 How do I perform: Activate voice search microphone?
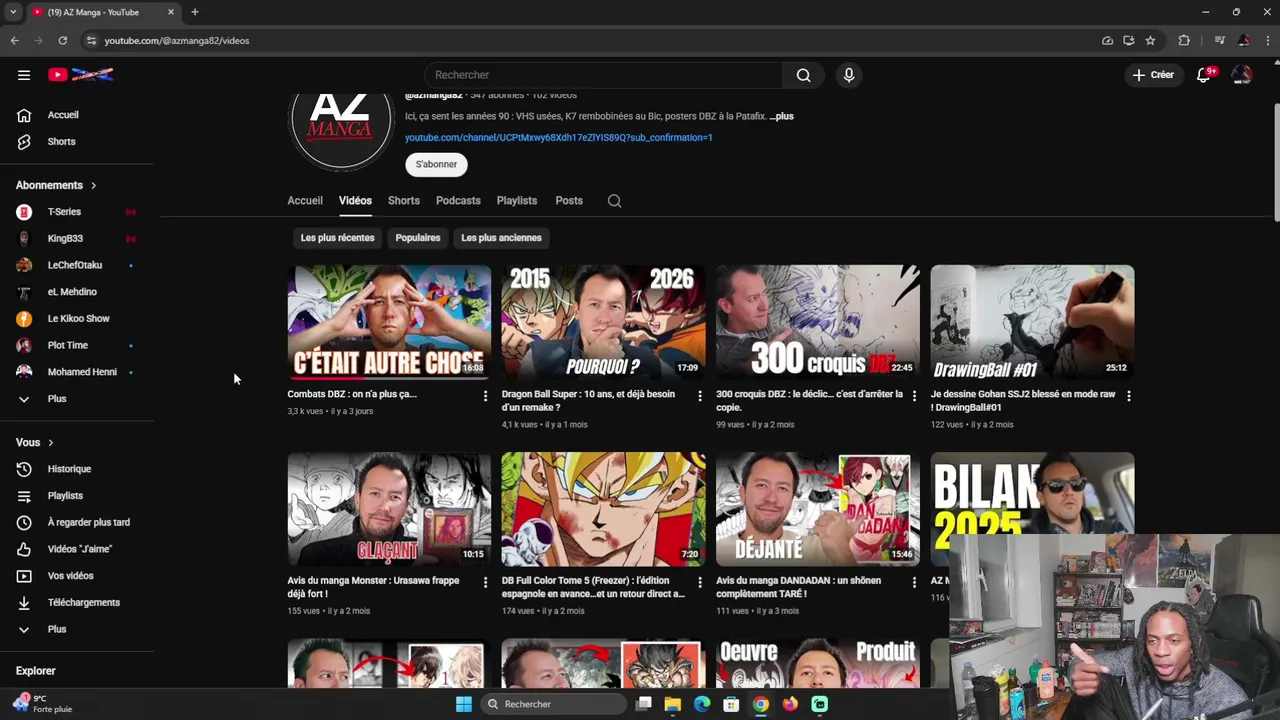point(848,75)
